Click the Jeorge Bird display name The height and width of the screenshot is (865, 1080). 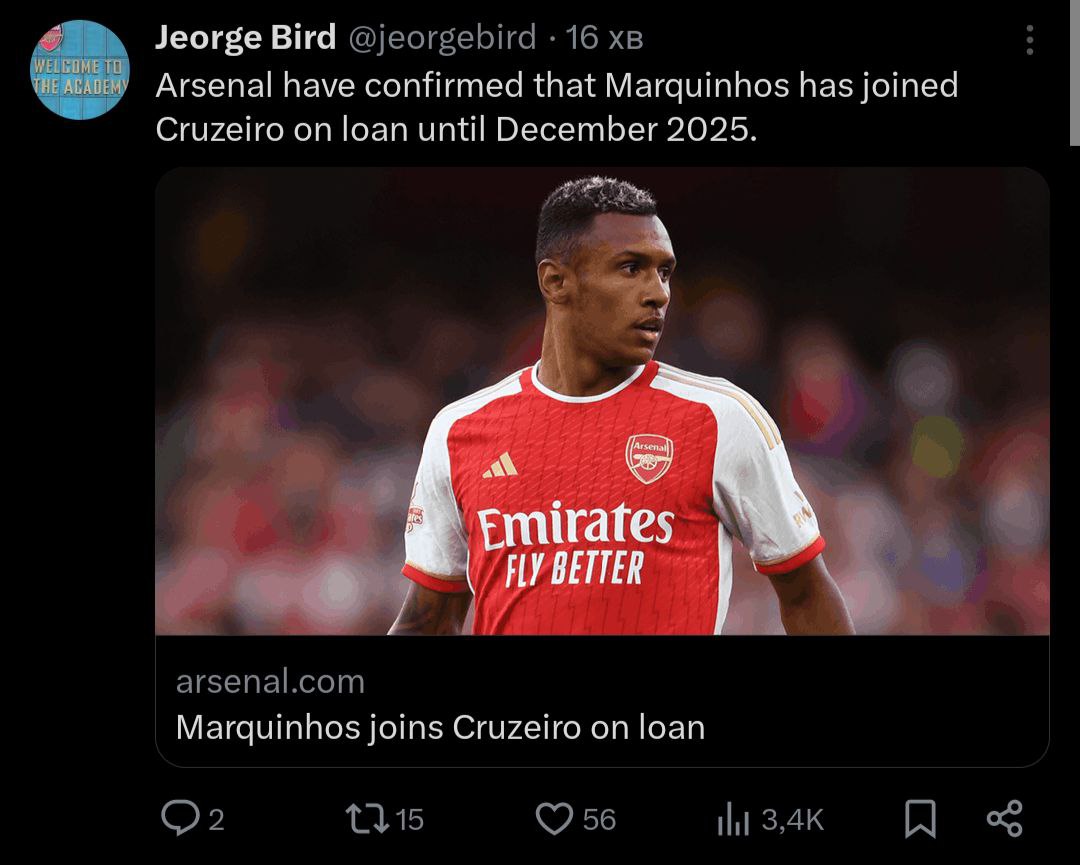tap(245, 38)
